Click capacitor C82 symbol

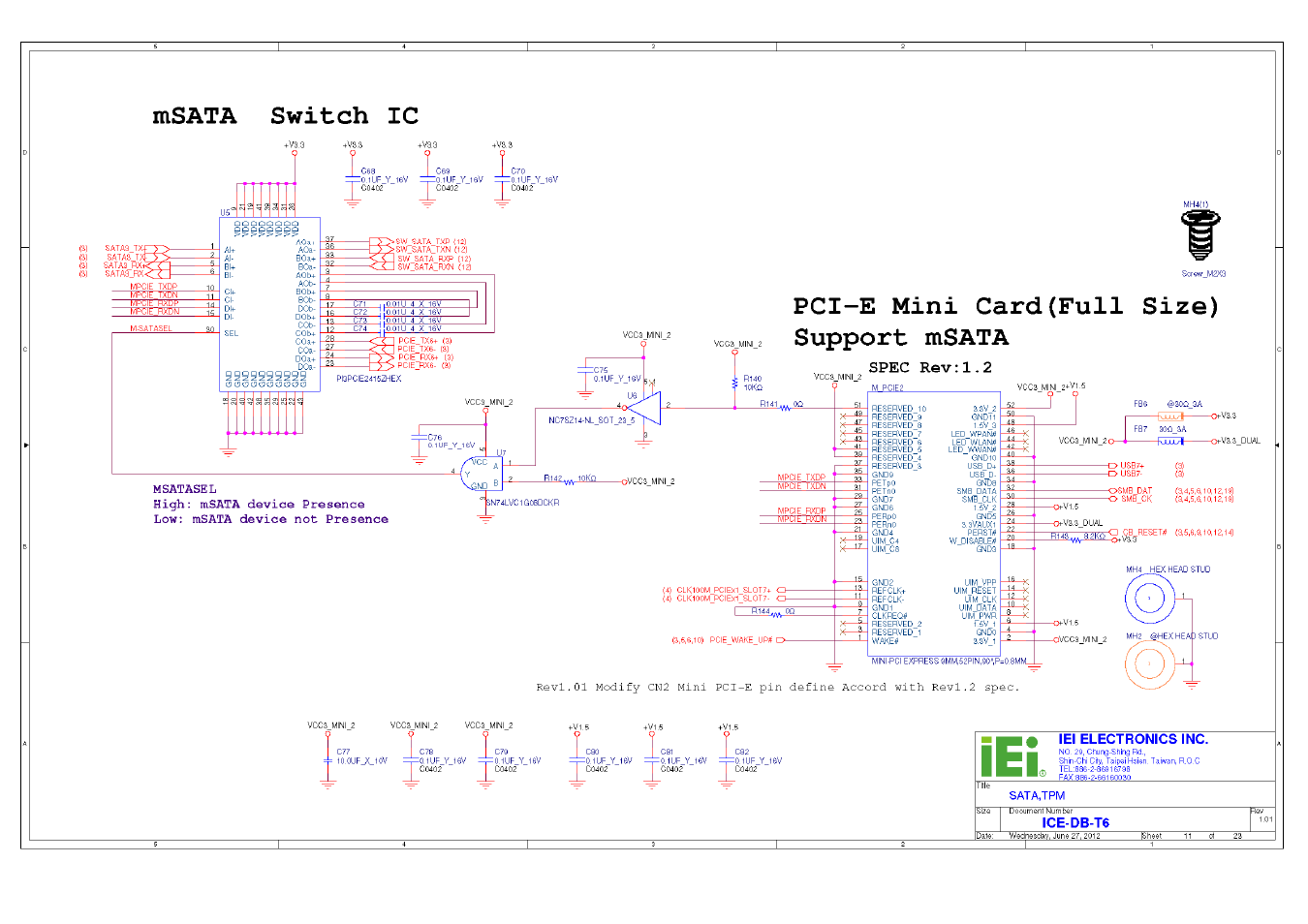tap(727, 760)
